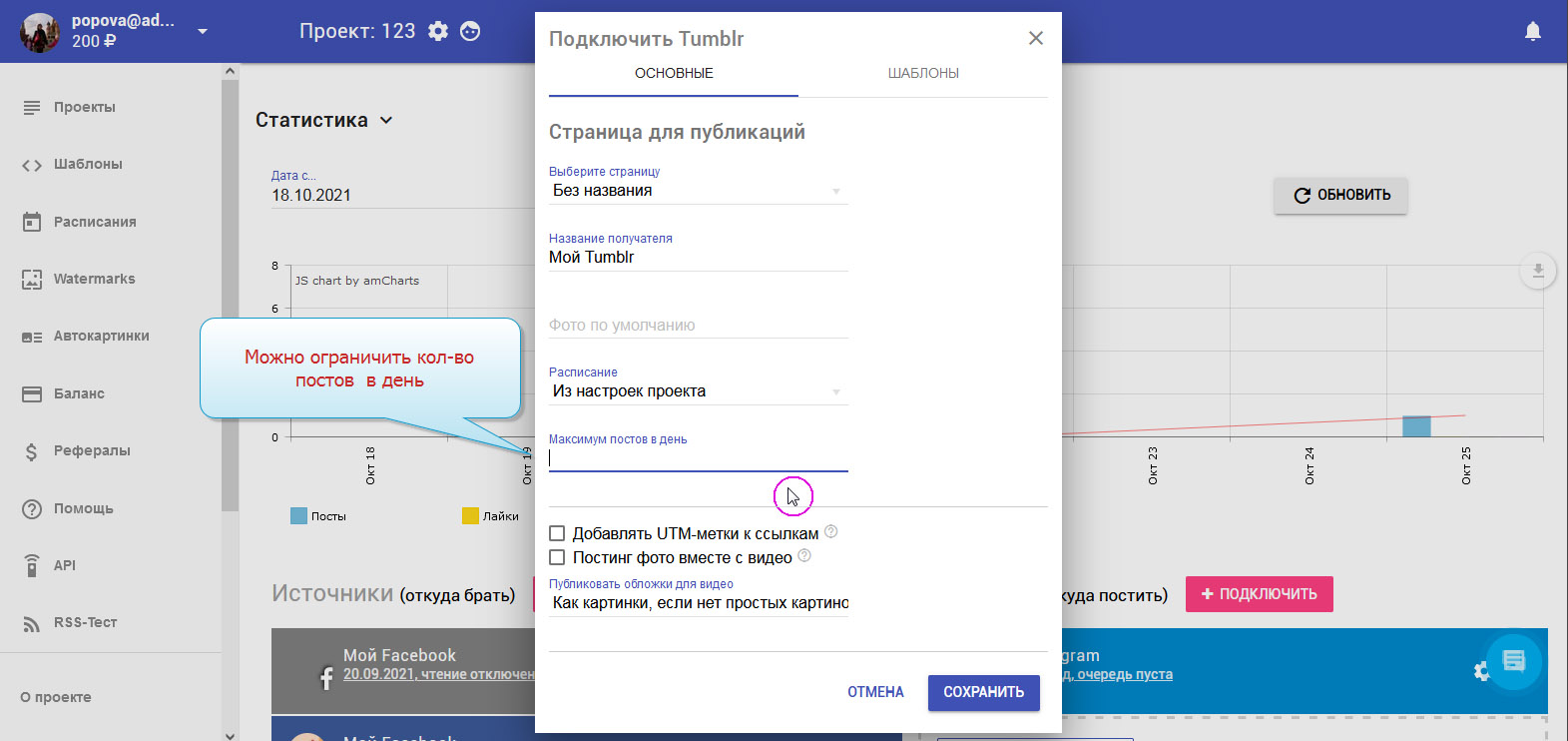Click the help icon next to UTM-метки

[830, 532]
